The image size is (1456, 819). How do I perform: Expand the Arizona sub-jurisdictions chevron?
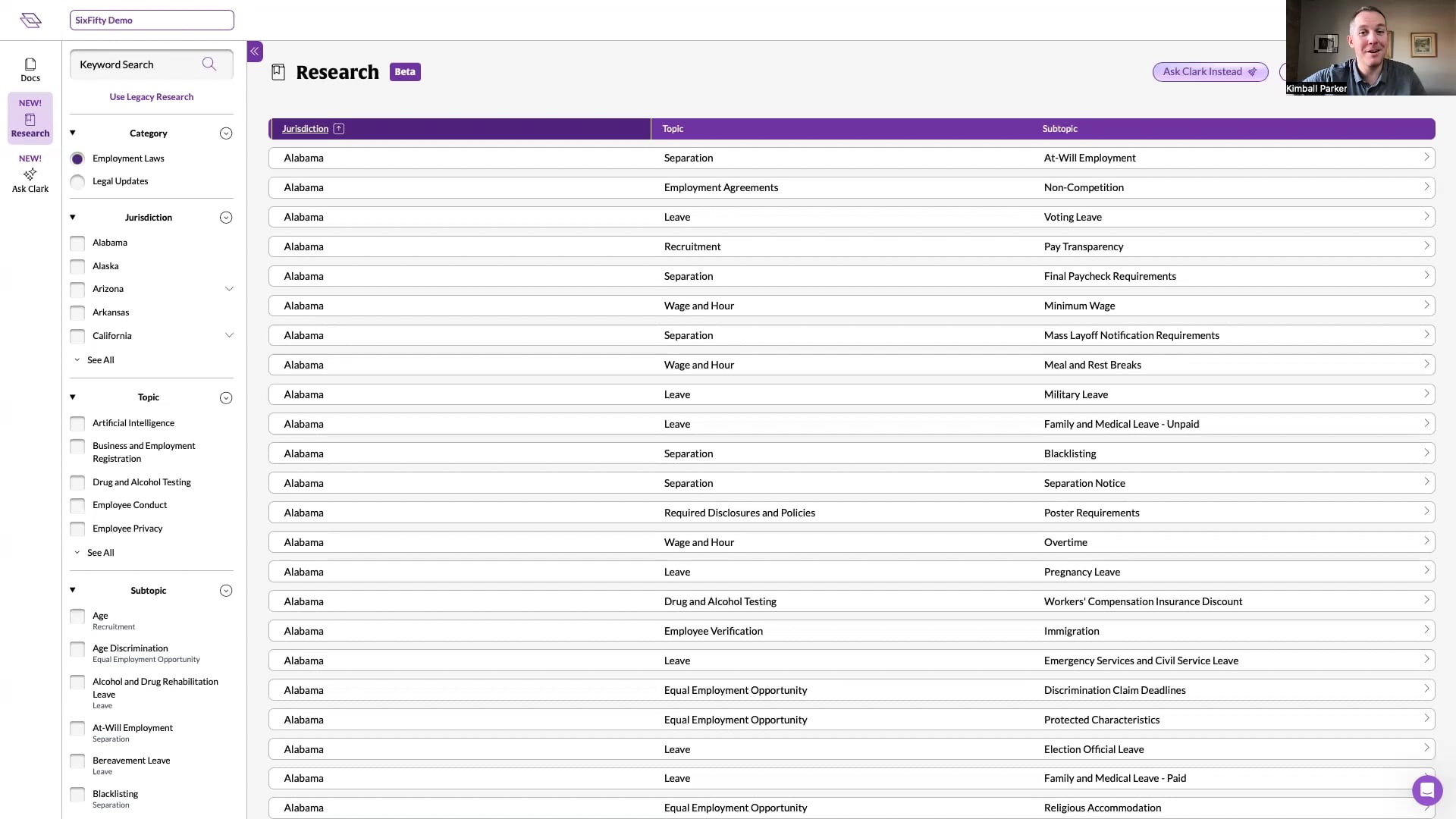[229, 289]
